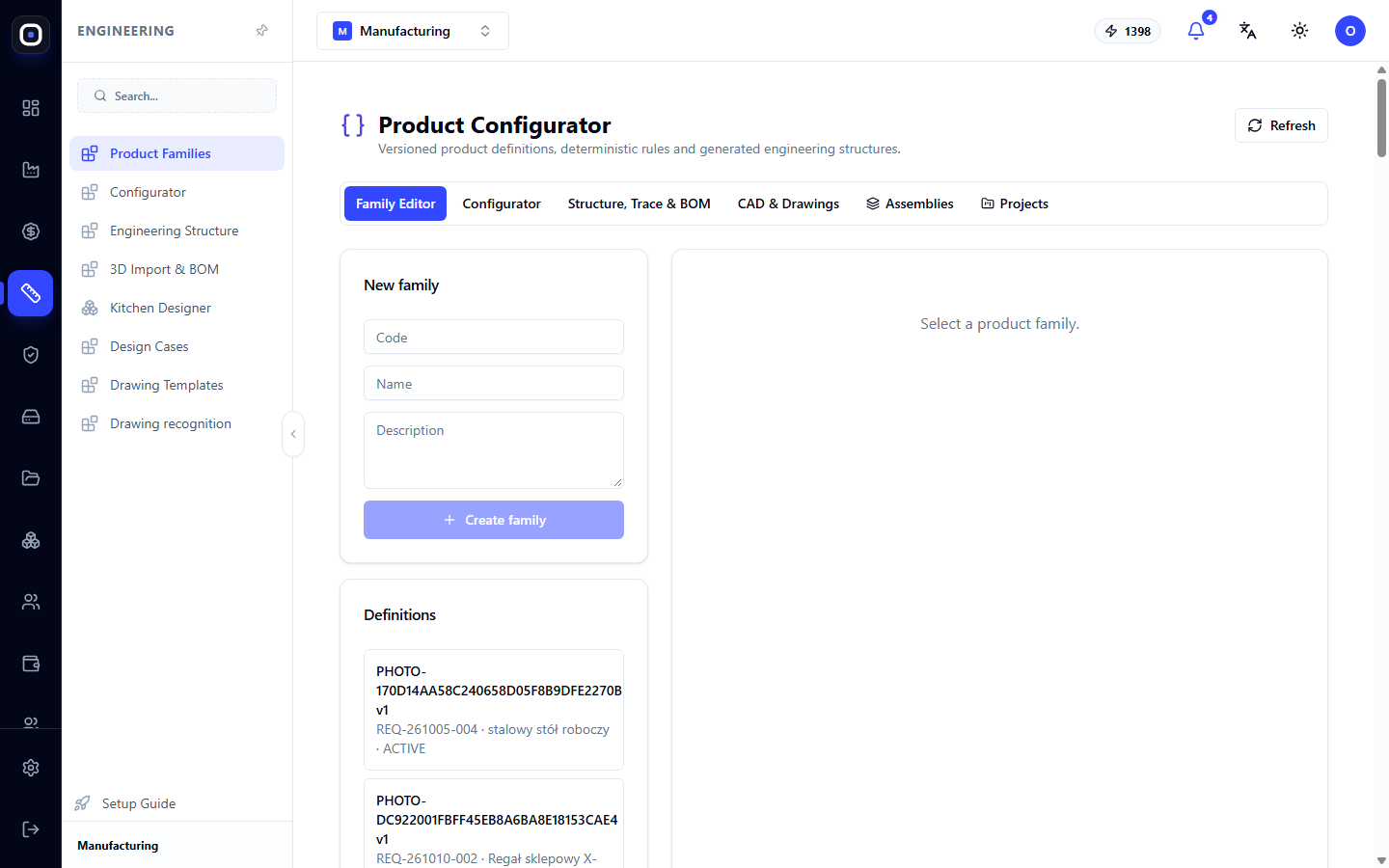Open the stacked cubes icon in left rail
Viewport: 1389px width, 868px height.
pyautogui.click(x=31, y=540)
